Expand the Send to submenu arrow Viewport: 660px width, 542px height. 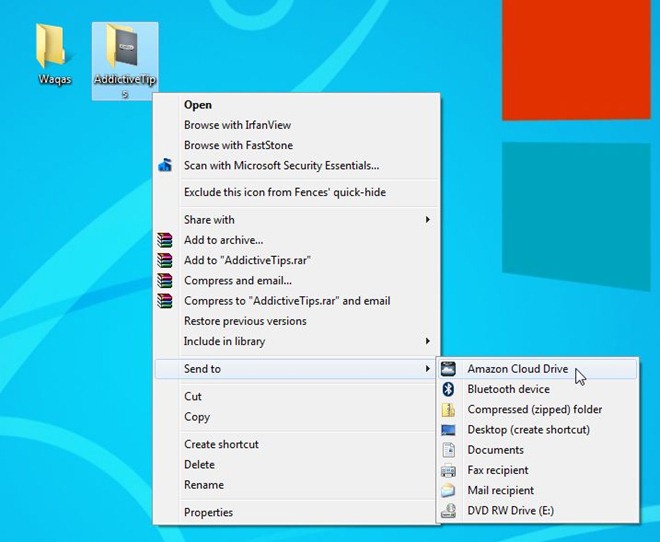click(x=427, y=369)
